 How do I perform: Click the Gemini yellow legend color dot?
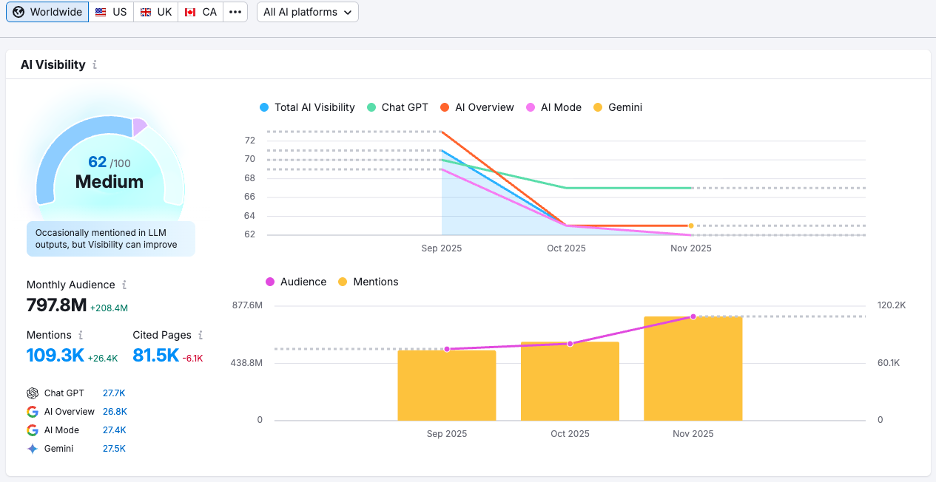pos(598,107)
